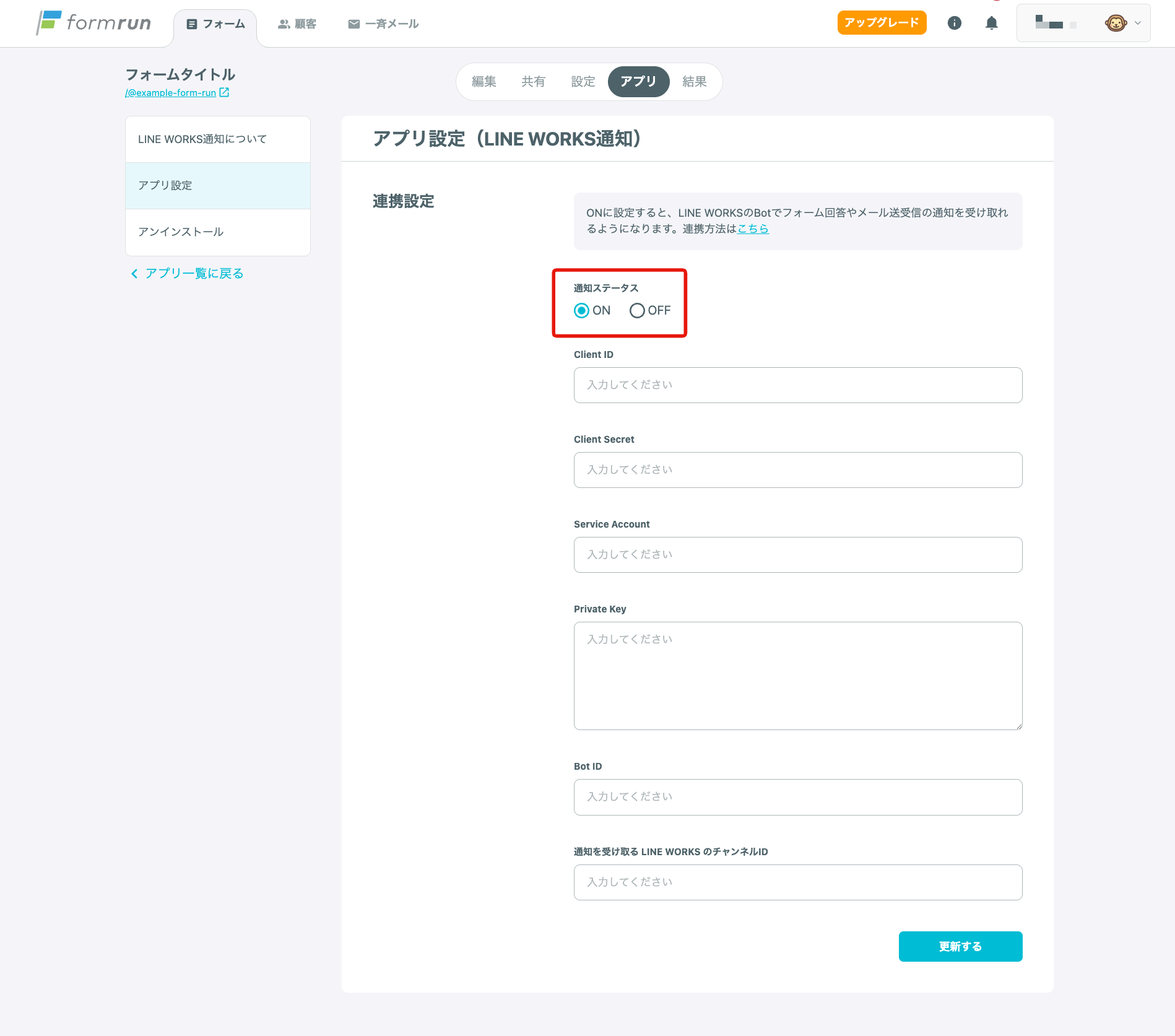
Task: Click the フォームタイトル heading
Action: point(180,75)
